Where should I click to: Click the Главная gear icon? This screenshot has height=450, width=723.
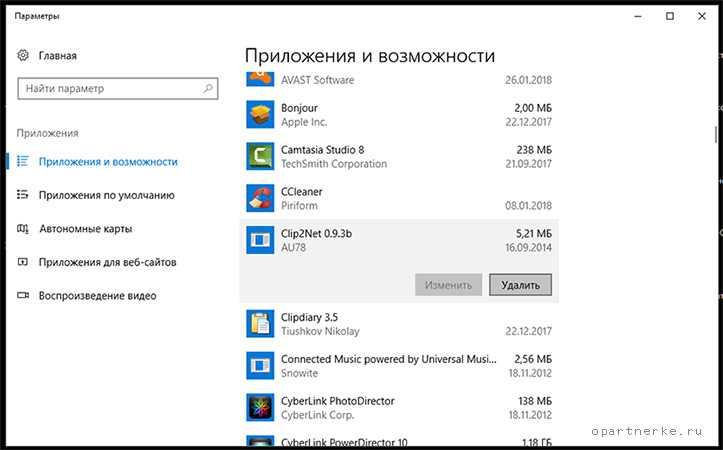pyautogui.click(x=24, y=56)
